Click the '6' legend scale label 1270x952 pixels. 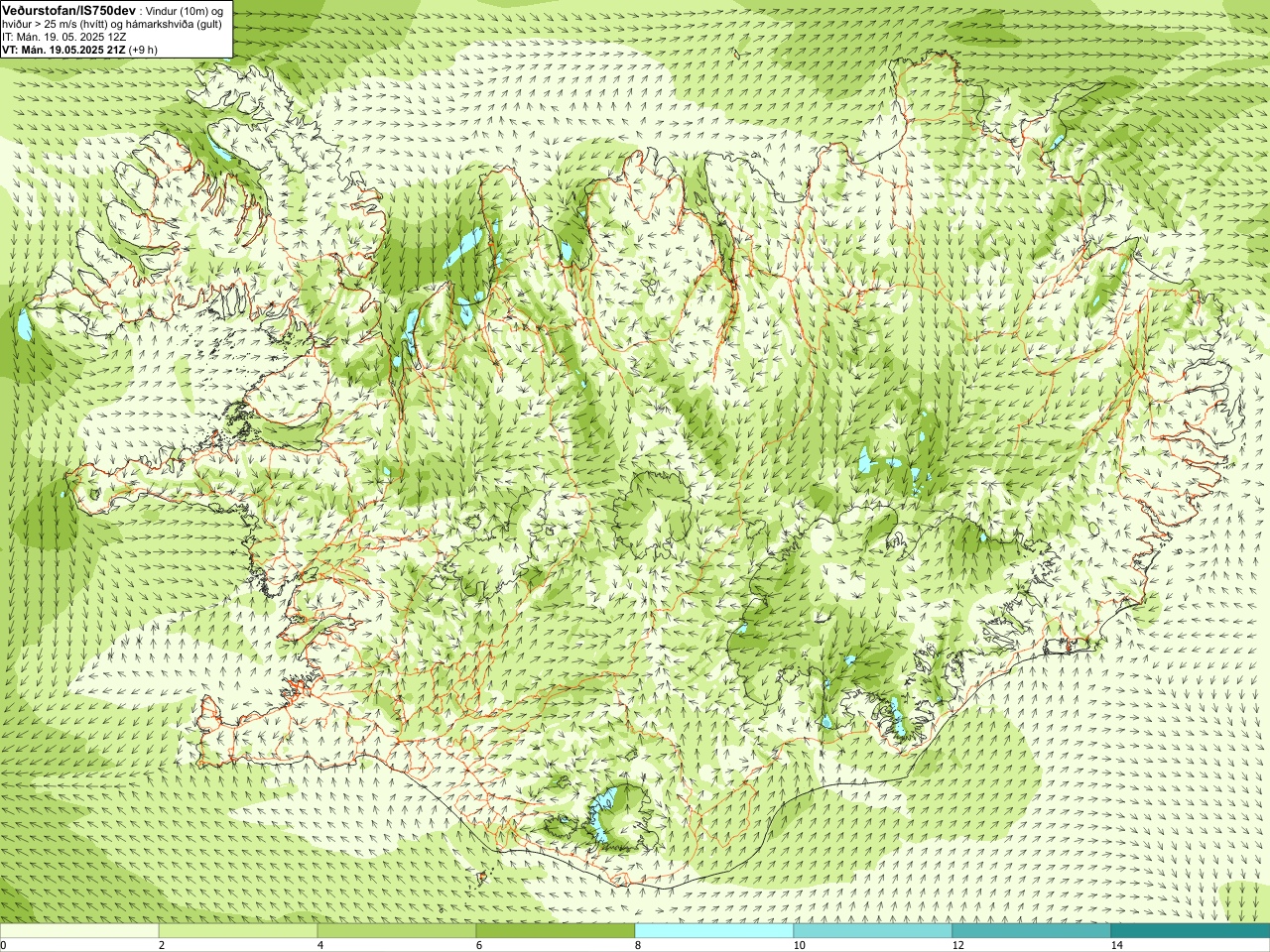point(479,945)
